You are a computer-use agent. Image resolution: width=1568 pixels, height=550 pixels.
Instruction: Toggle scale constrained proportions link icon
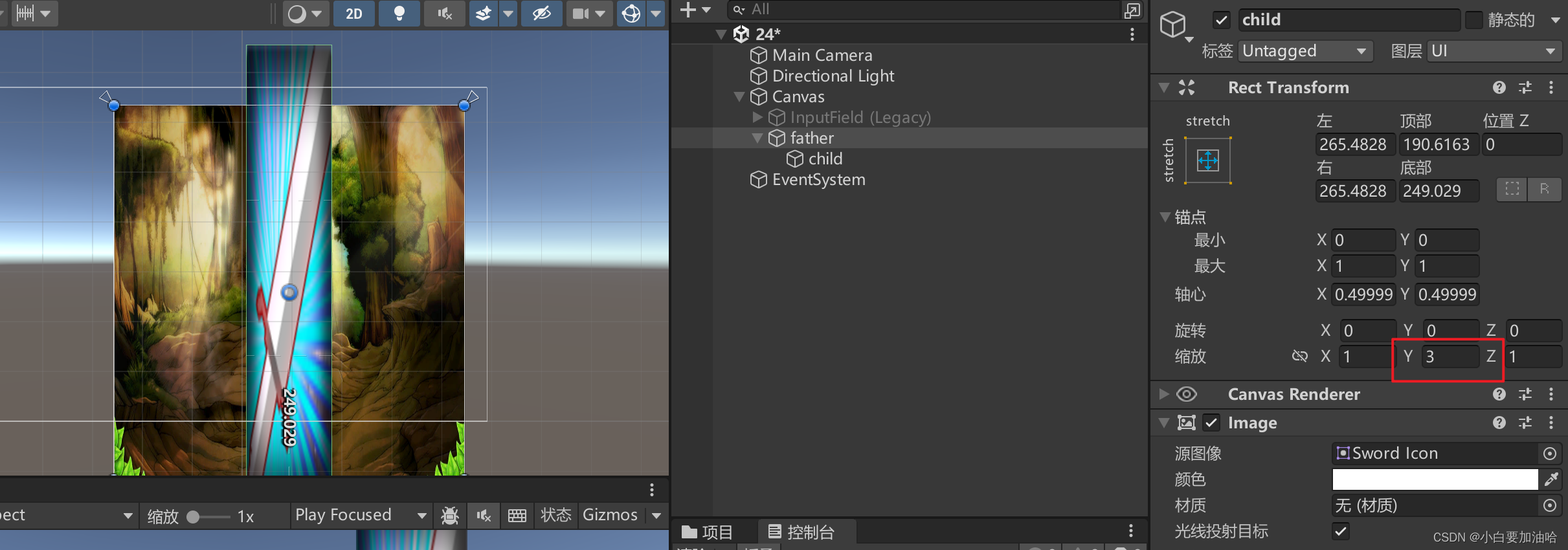1299,356
